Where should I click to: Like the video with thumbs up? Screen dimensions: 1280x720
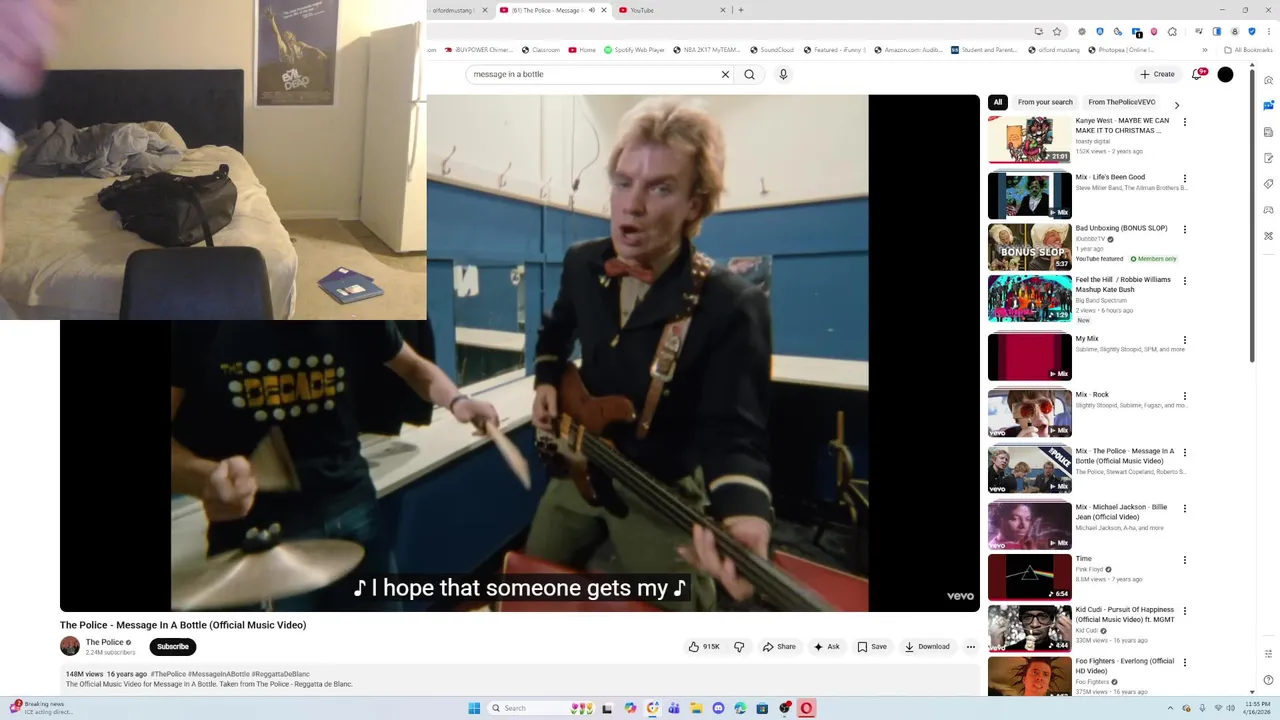704,647
